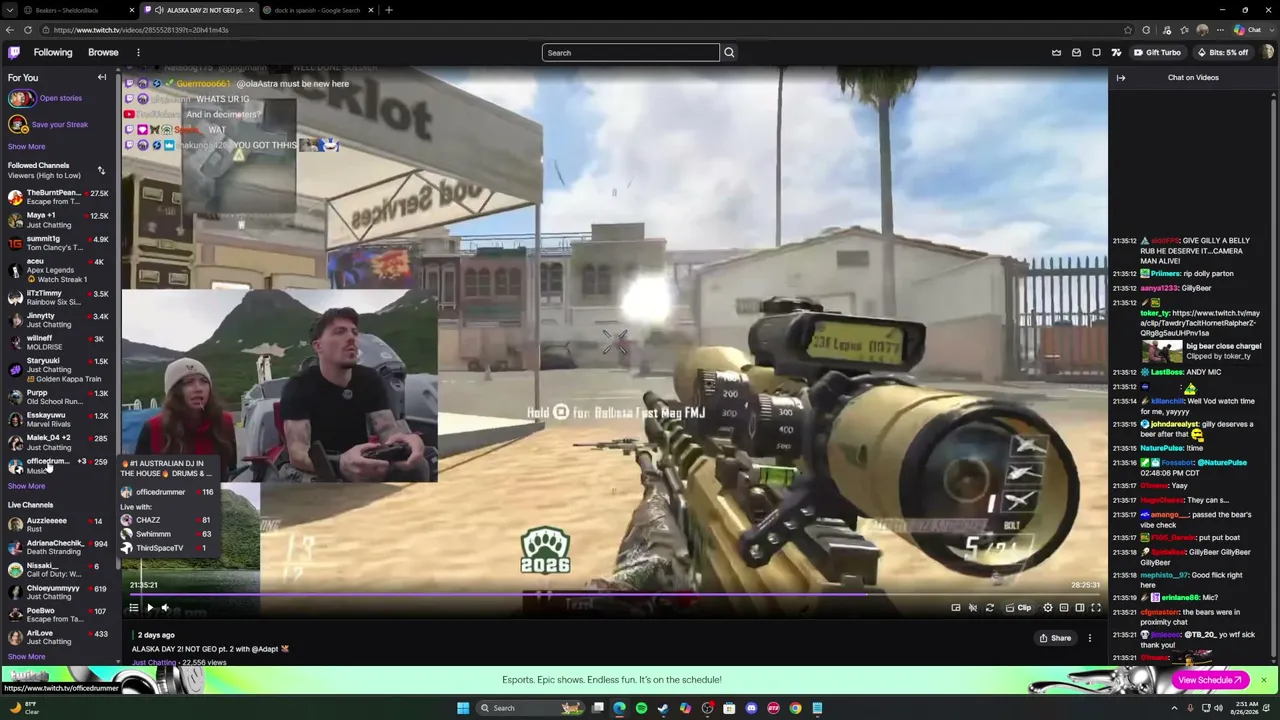Open Windows Start menu
Image resolution: width=1280 pixels, height=720 pixels.
[463, 708]
